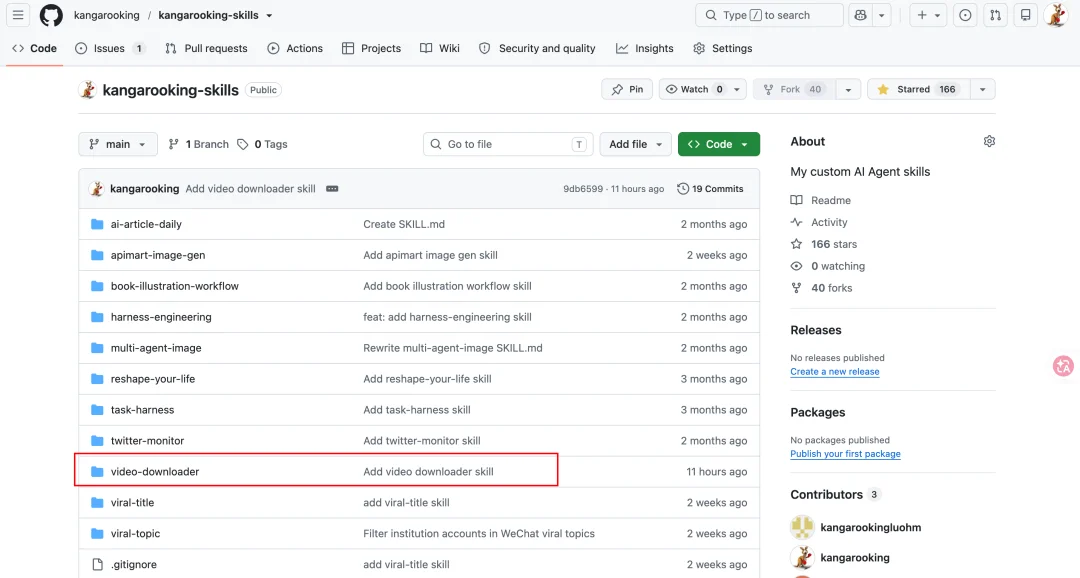Screen dimensions: 1080x578
Task: Click the Pin button
Action: pyautogui.click(x=627, y=89)
